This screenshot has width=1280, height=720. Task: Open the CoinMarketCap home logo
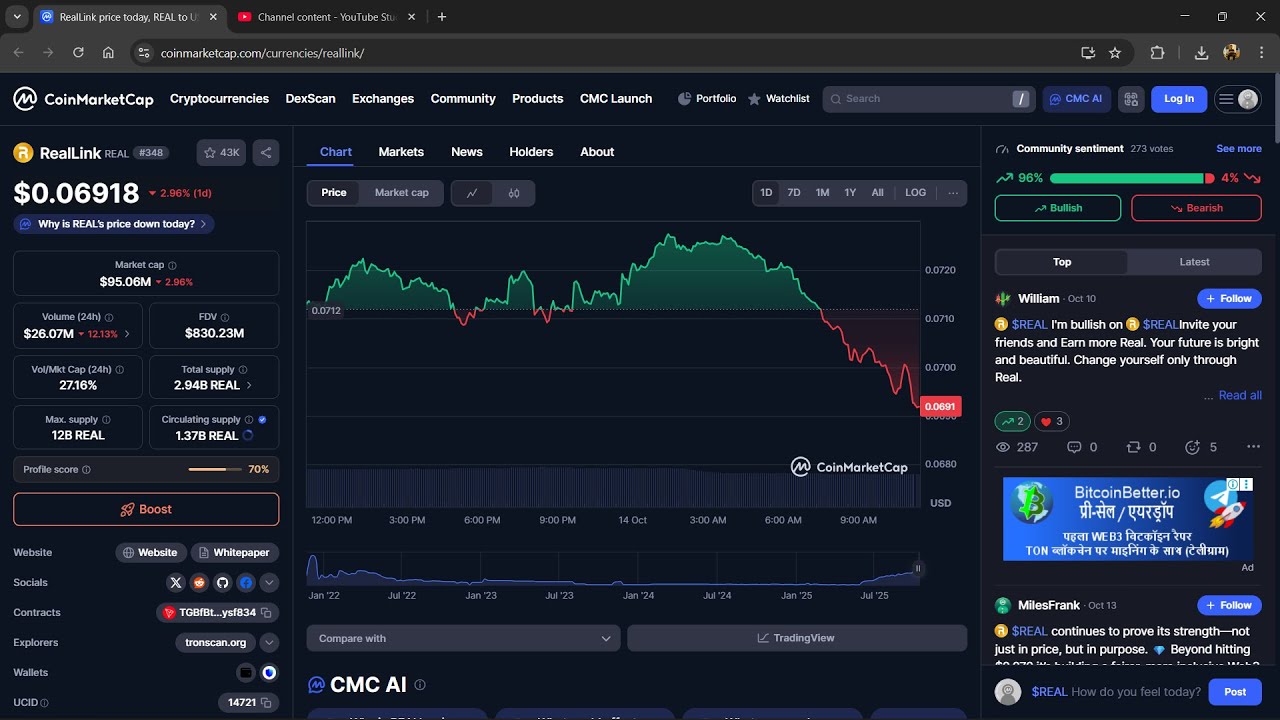[83, 99]
